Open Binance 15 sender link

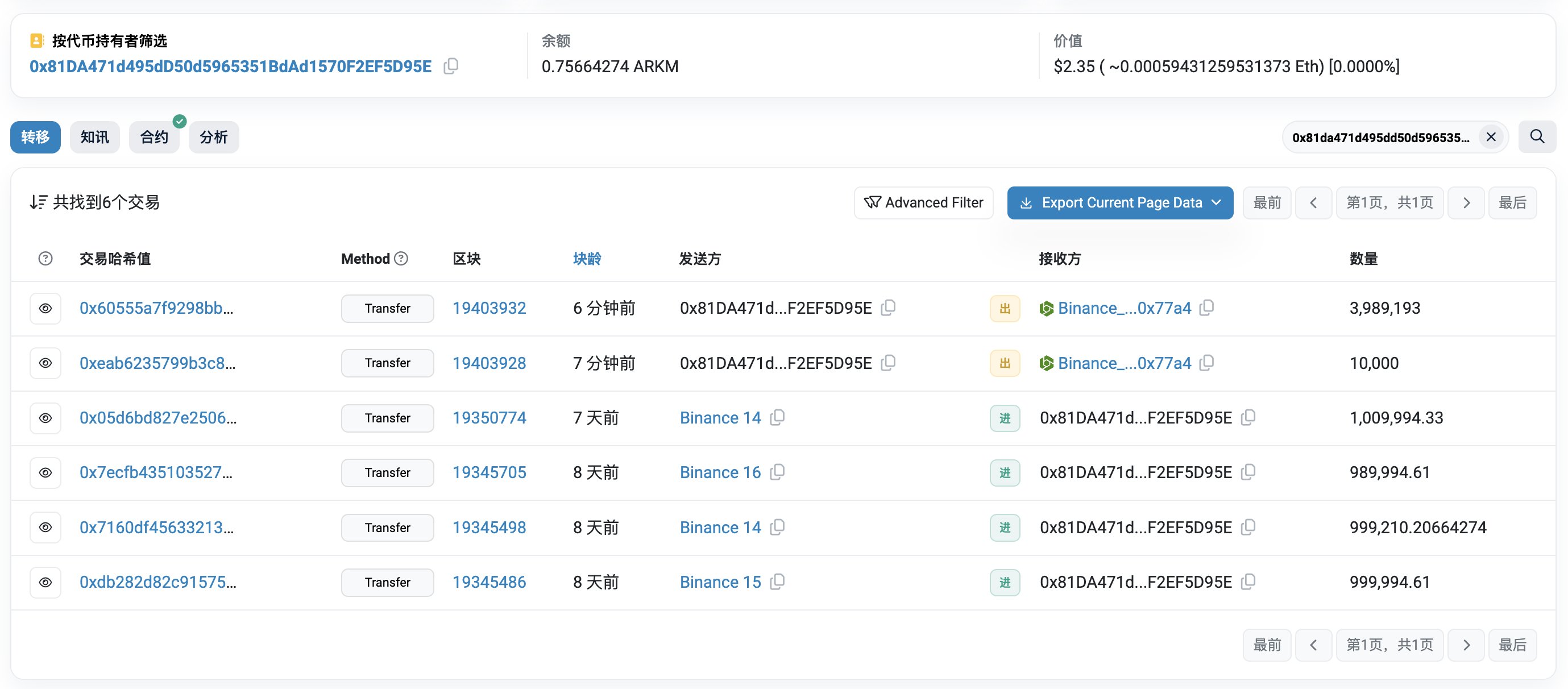pos(720,583)
